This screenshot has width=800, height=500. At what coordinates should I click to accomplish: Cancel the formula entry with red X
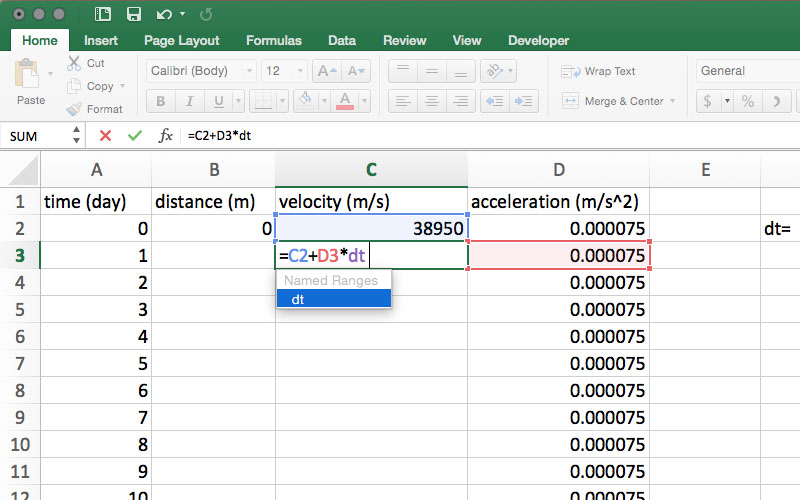pos(105,135)
